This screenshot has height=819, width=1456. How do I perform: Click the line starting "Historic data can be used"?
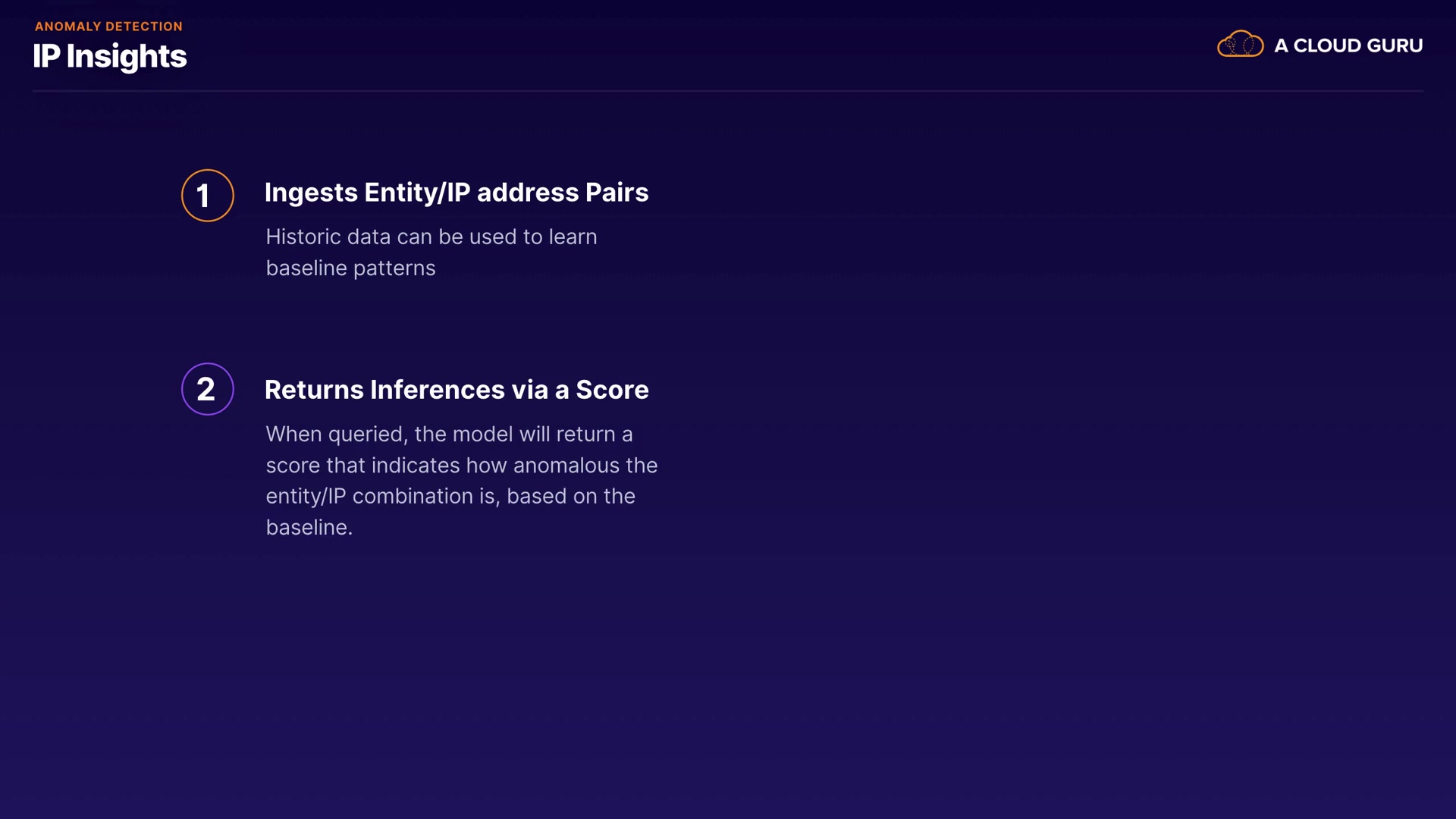(431, 237)
